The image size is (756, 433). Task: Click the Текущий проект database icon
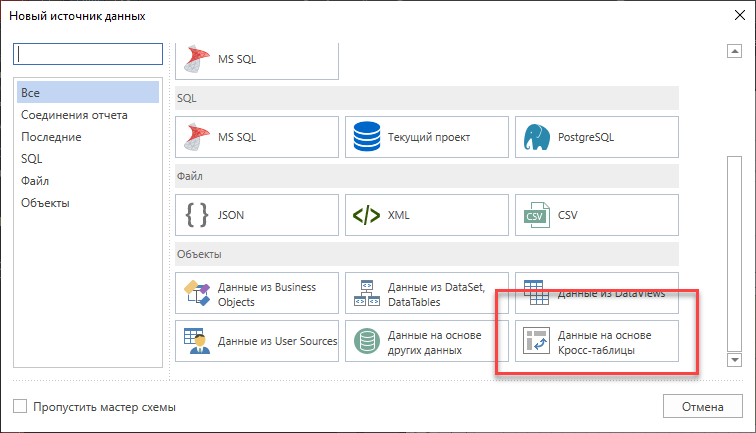click(366, 137)
